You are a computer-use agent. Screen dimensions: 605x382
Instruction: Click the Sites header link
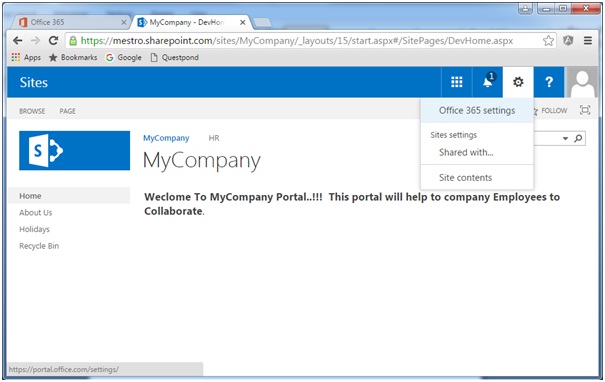(34, 82)
